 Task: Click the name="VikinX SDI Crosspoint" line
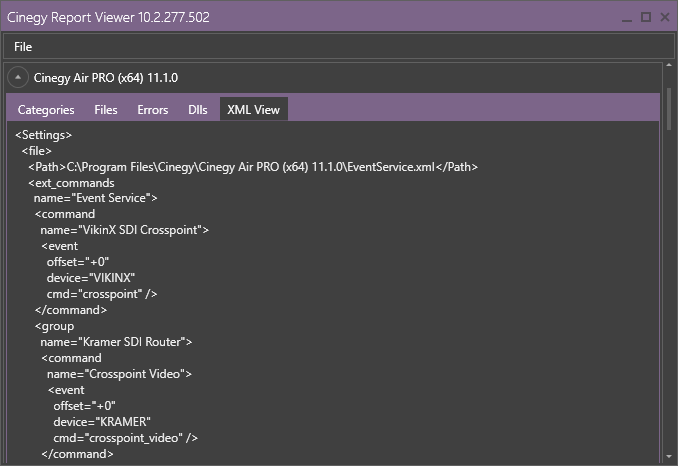click(x=125, y=230)
